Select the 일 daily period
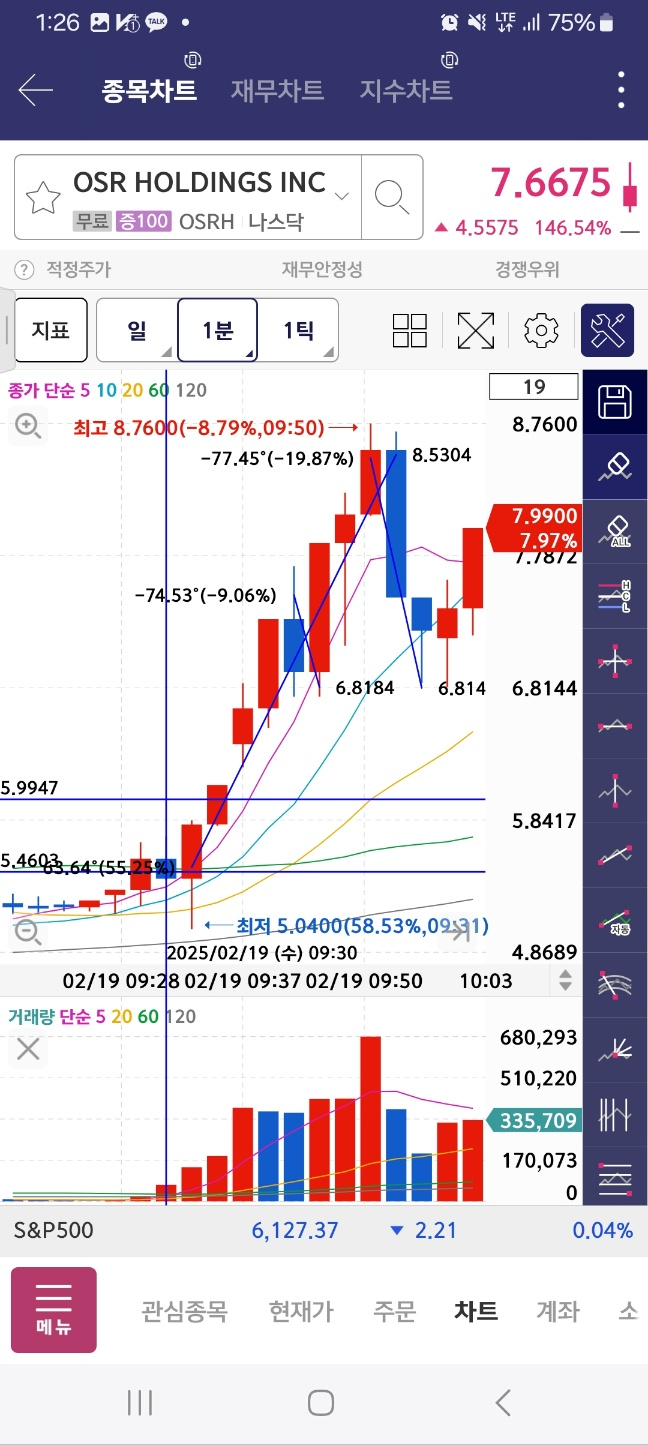Image resolution: width=648 pixels, height=1445 pixels. tap(137, 330)
